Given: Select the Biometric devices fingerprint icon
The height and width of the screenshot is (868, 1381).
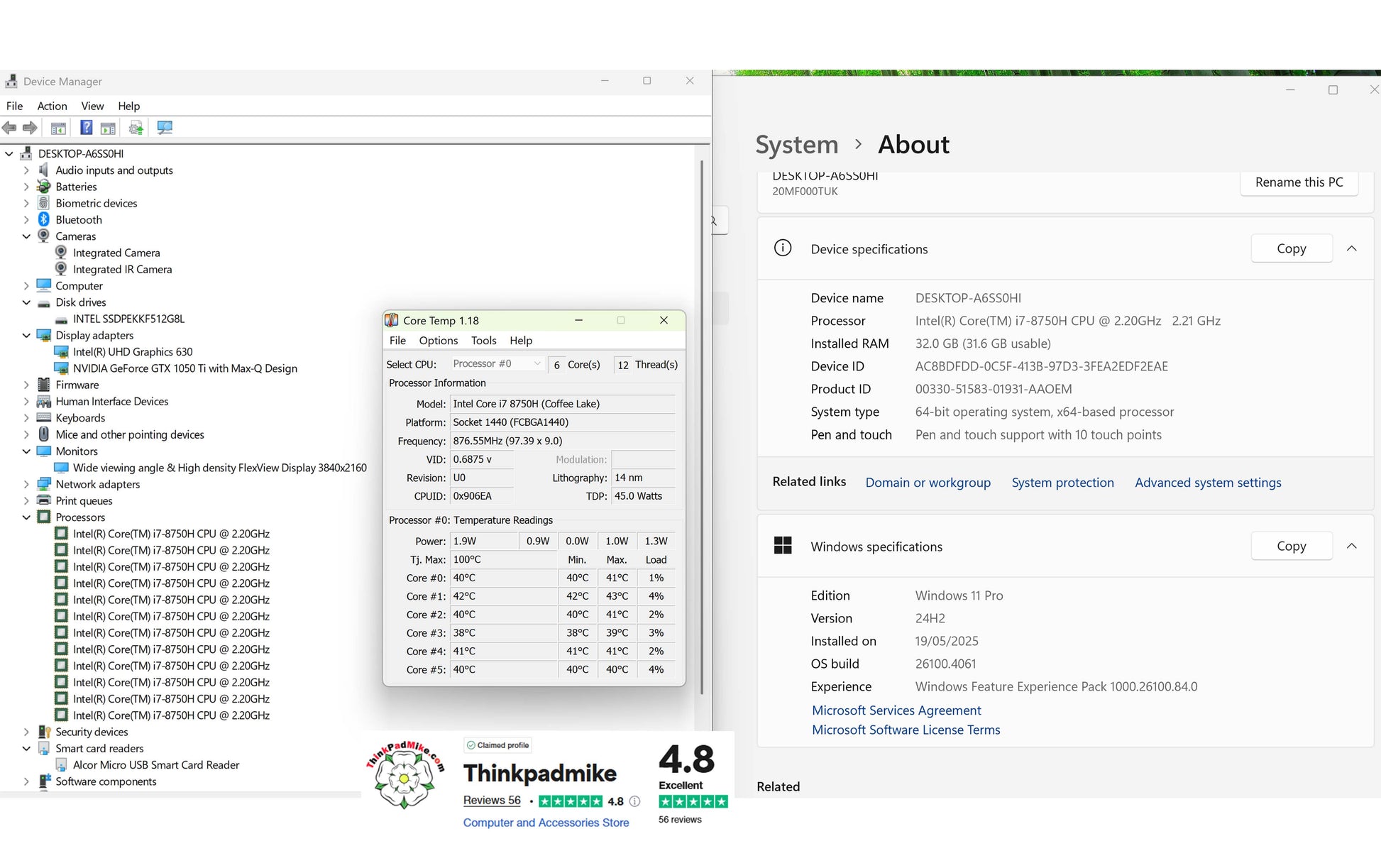Looking at the screenshot, I should point(44,203).
